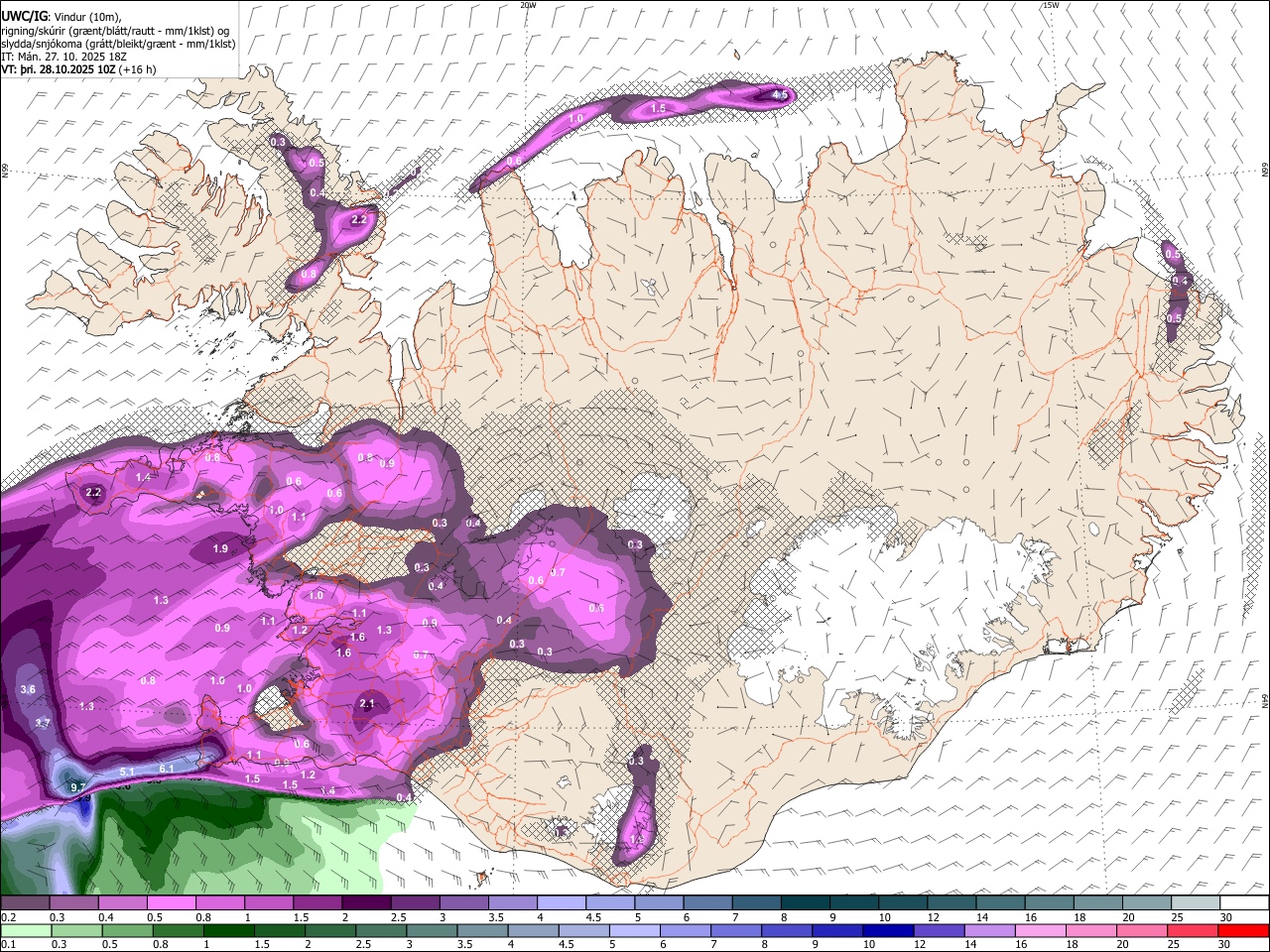Click the '0.4' label under snow legend
Image resolution: width=1270 pixels, height=952 pixels.
(107, 917)
